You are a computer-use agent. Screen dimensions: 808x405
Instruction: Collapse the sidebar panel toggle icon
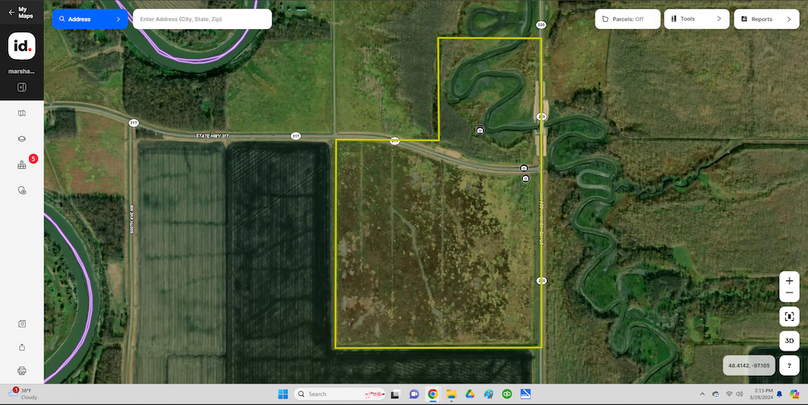pyautogui.click(x=21, y=87)
